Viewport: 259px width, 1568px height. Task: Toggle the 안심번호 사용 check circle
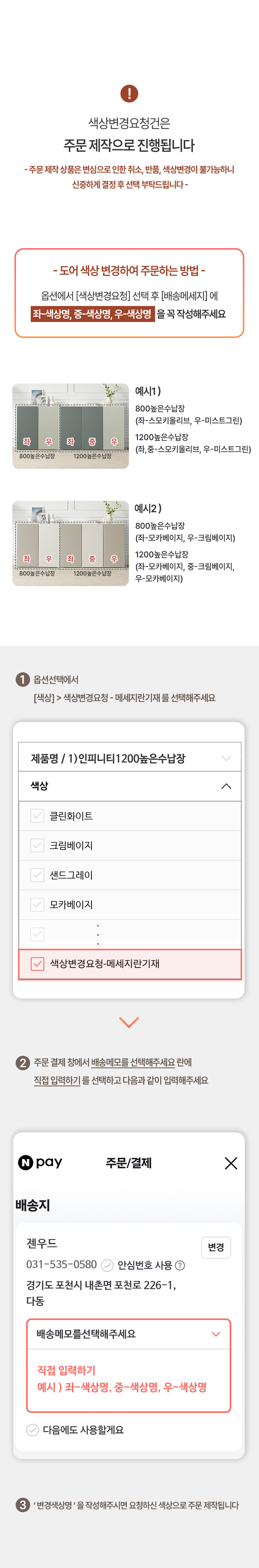[107, 1265]
